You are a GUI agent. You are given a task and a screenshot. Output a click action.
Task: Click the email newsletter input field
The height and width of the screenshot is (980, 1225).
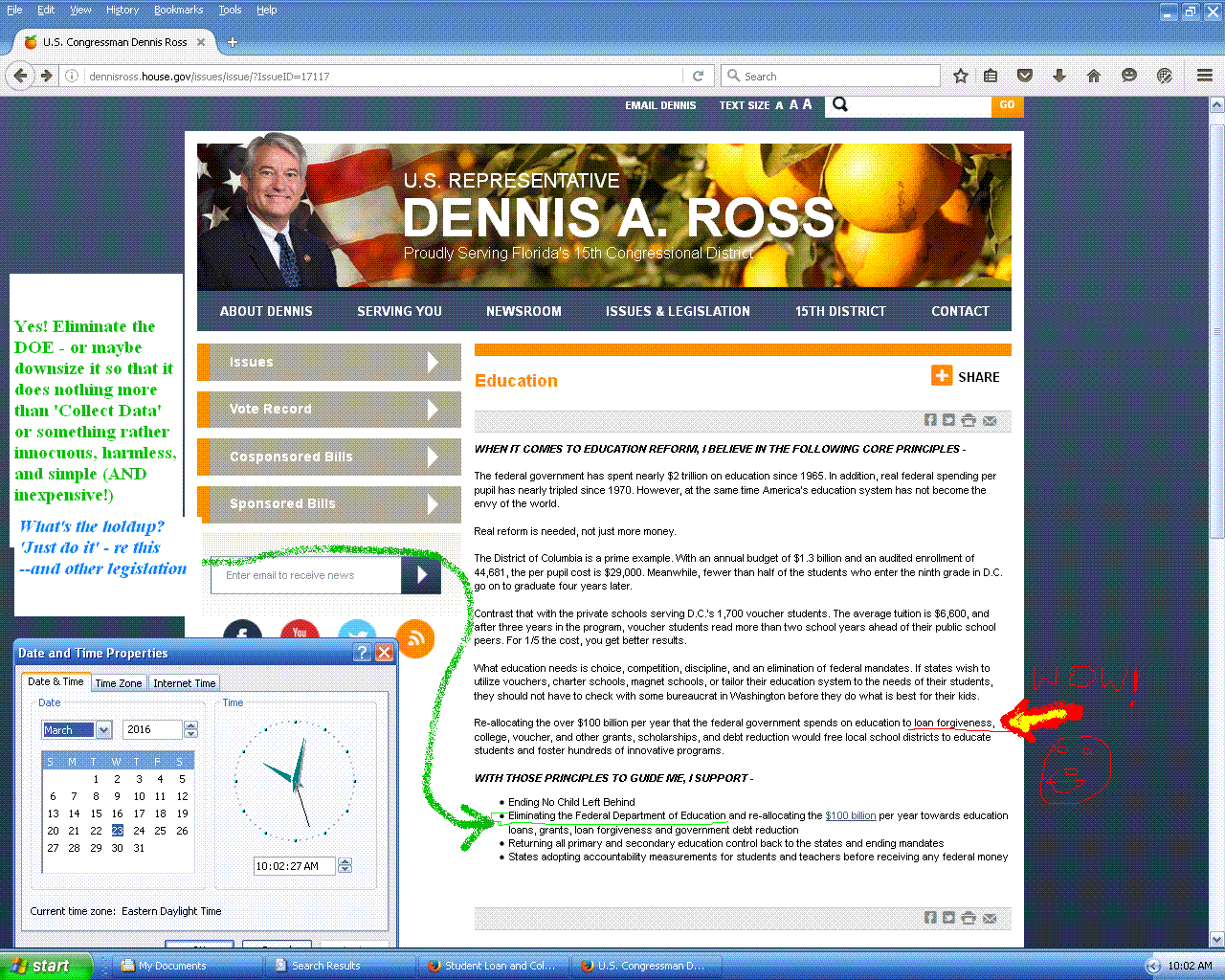coord(306,575)
